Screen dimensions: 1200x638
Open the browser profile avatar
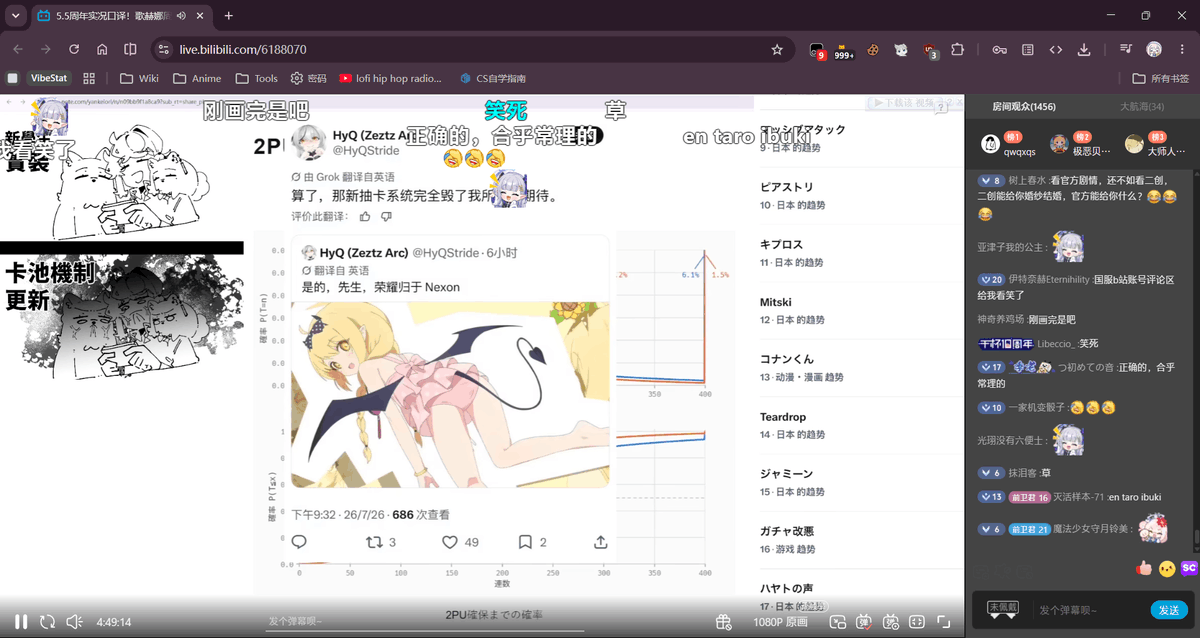pyautogui.click(x=1154, y=49)
